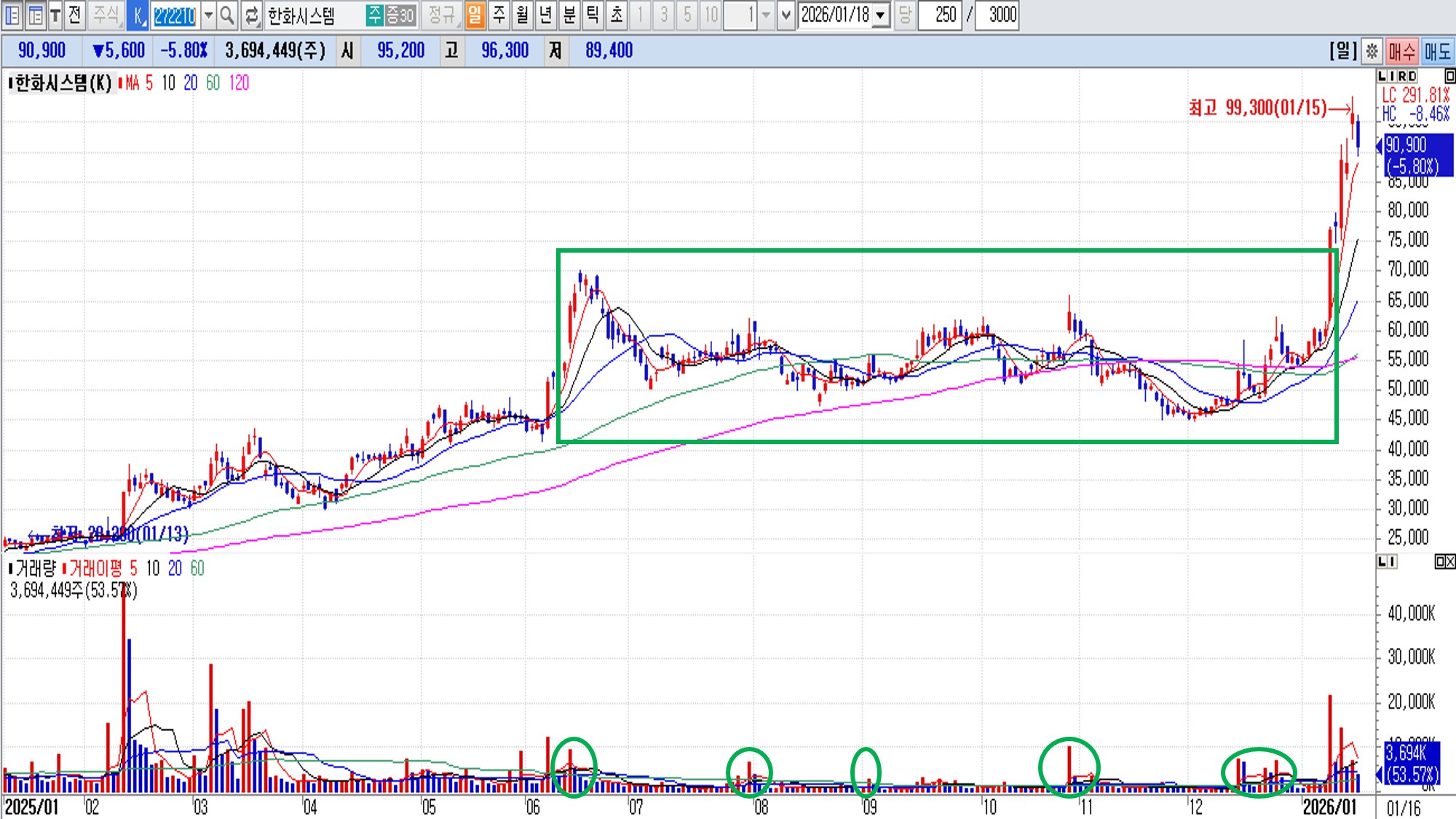The width and height of the screenshot is (1456, 819).
Task: Close the volume pane with X icon
Action: pos(1450,561)
